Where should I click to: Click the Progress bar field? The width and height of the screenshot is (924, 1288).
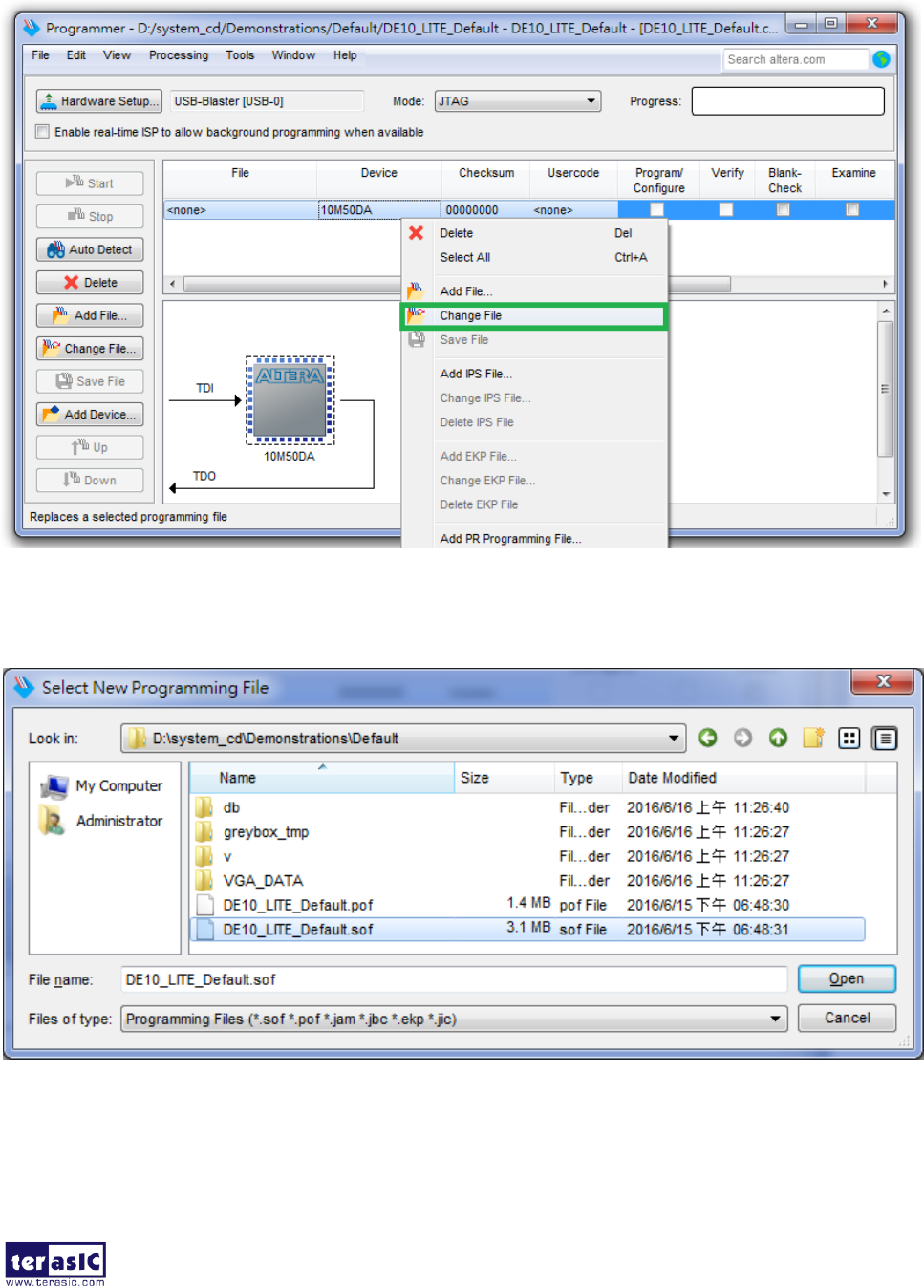click(x=787, y=101)
